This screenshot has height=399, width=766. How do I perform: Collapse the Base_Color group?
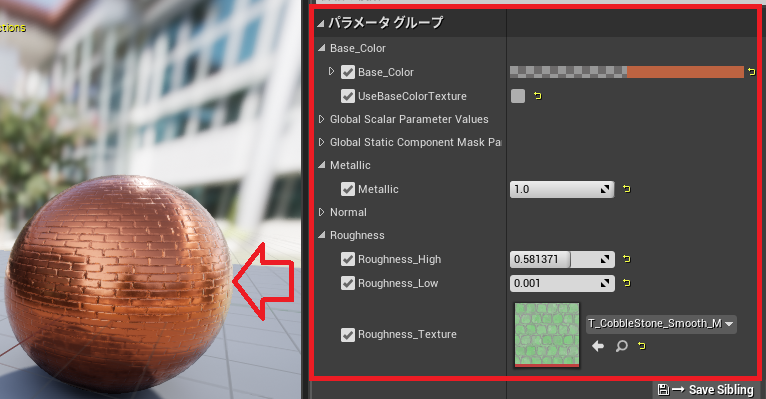[321, 48]
